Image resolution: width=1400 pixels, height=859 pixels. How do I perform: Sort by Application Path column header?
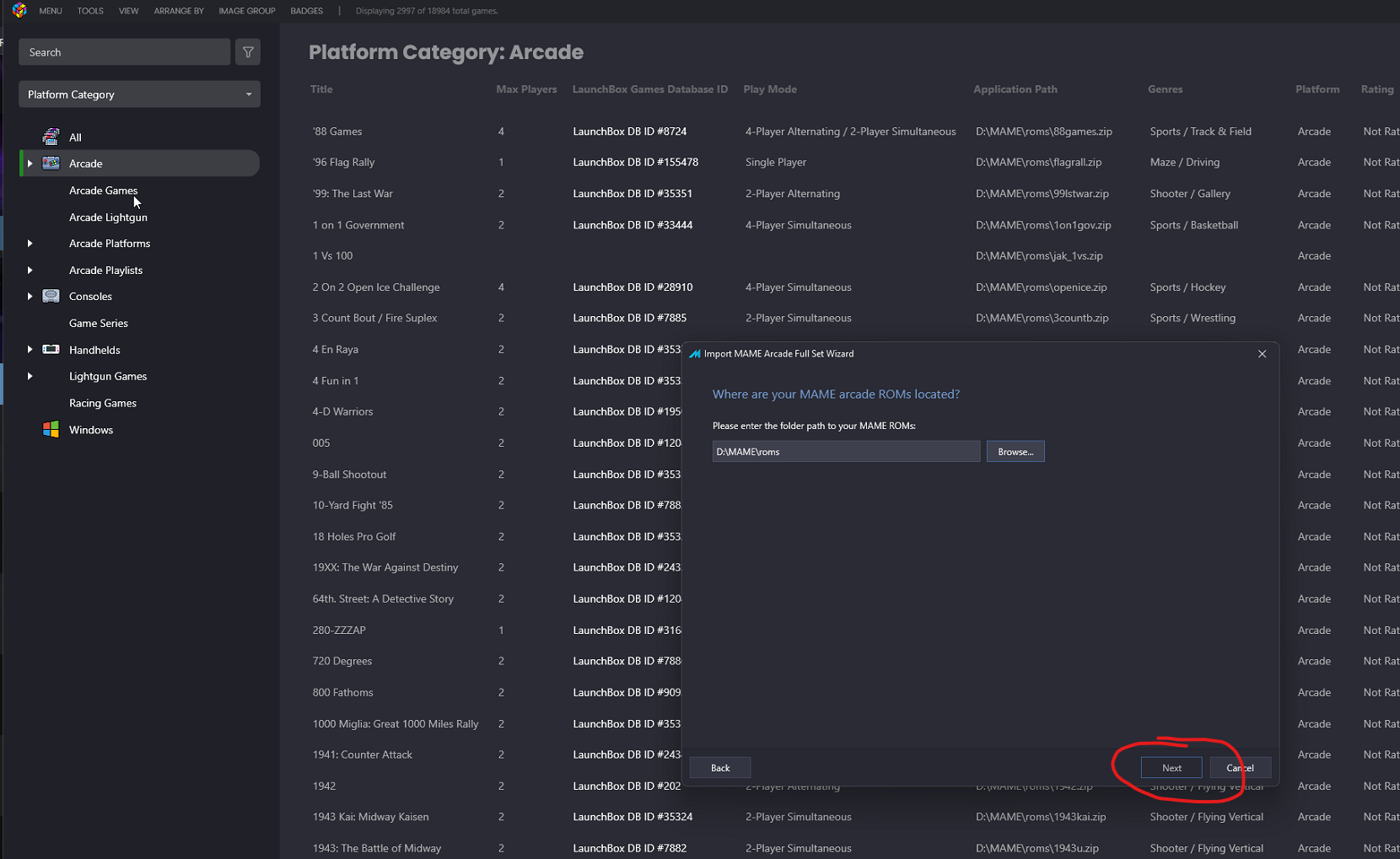[1015, 89]
